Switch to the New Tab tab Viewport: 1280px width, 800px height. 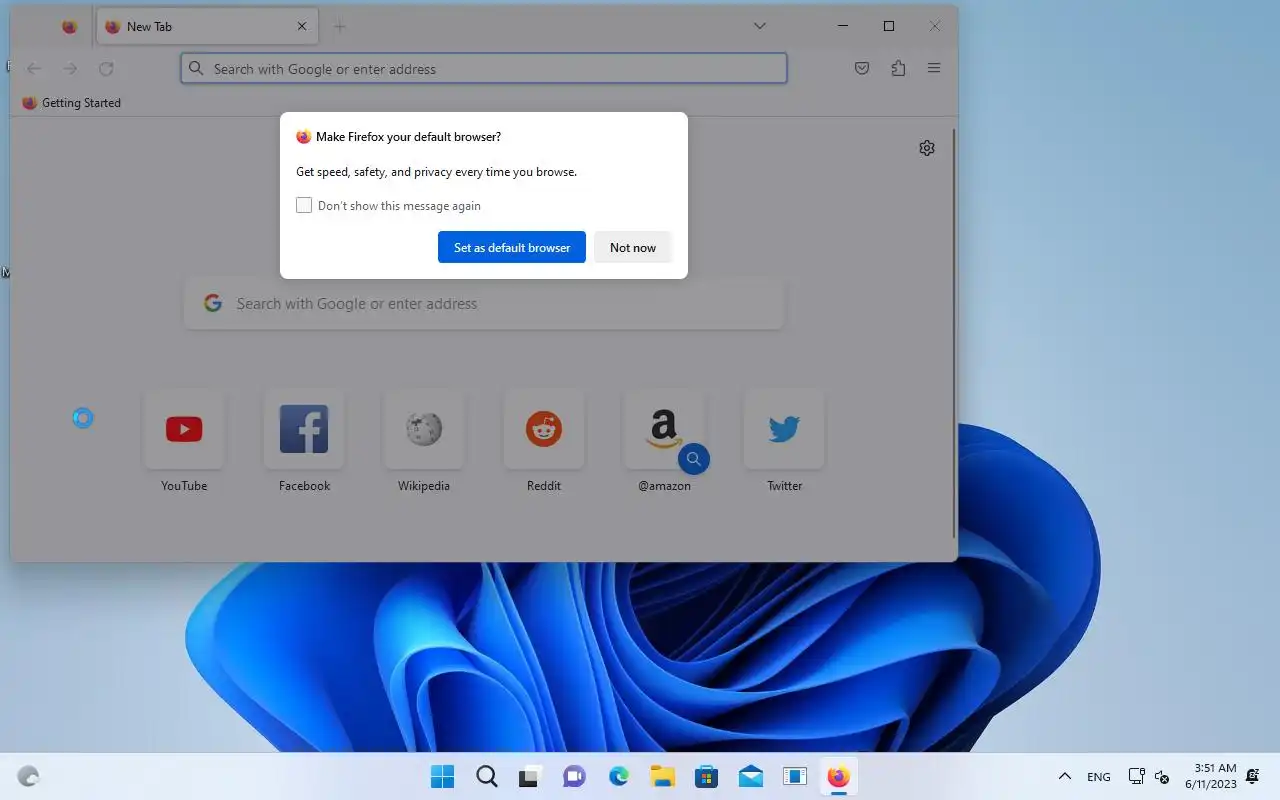coord(207,27)
